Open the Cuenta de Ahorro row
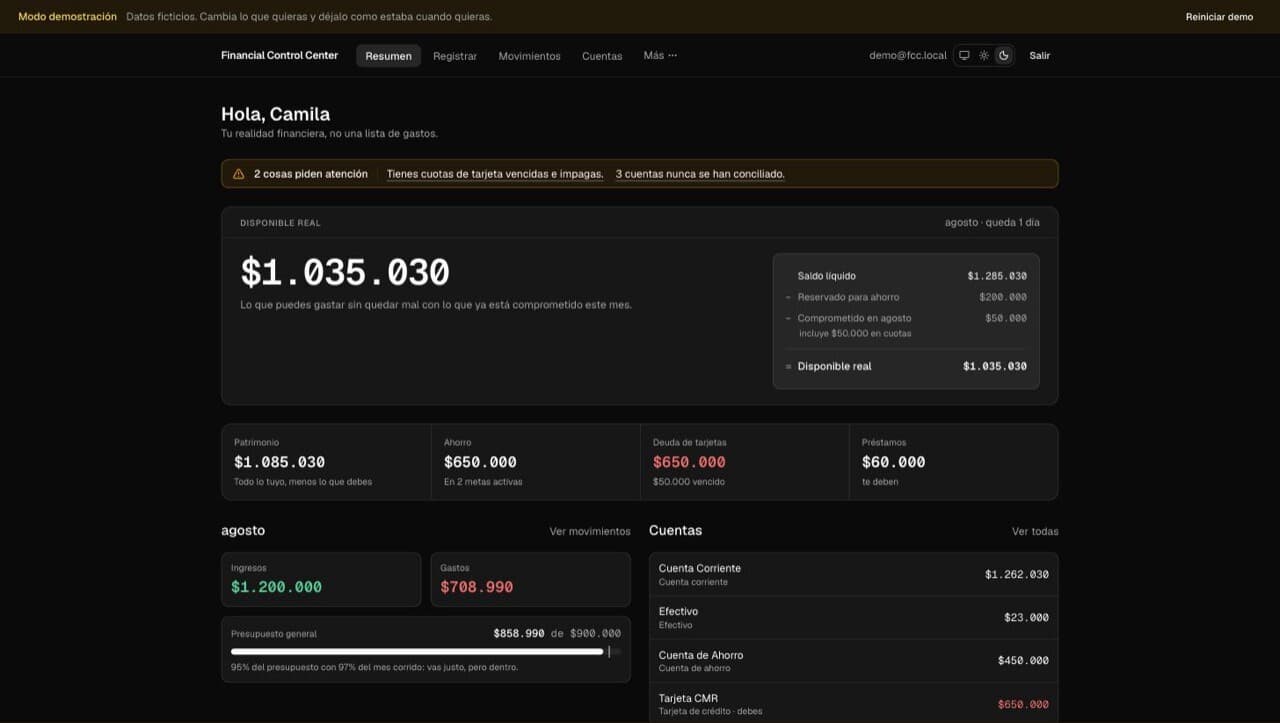 [853, 661]
